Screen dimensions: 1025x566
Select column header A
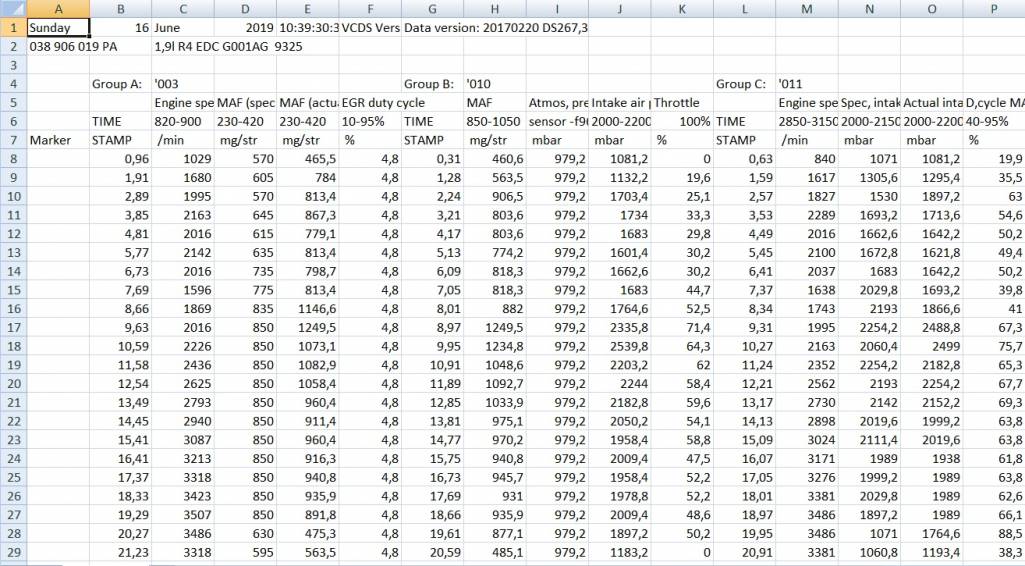pyautogui.click(x=58, y=8)
